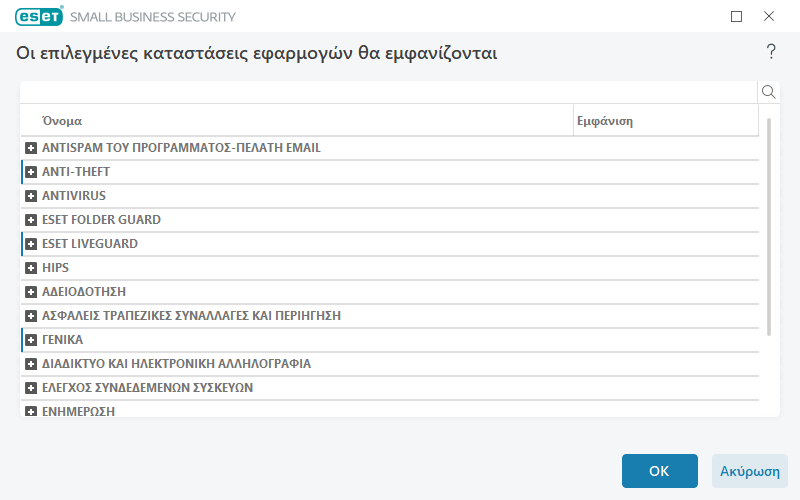Click the Εμφάνιση column header
Image resolution: width=800 pixels, height=500 pixels.
pyautogui.click(x=665, y=121)
